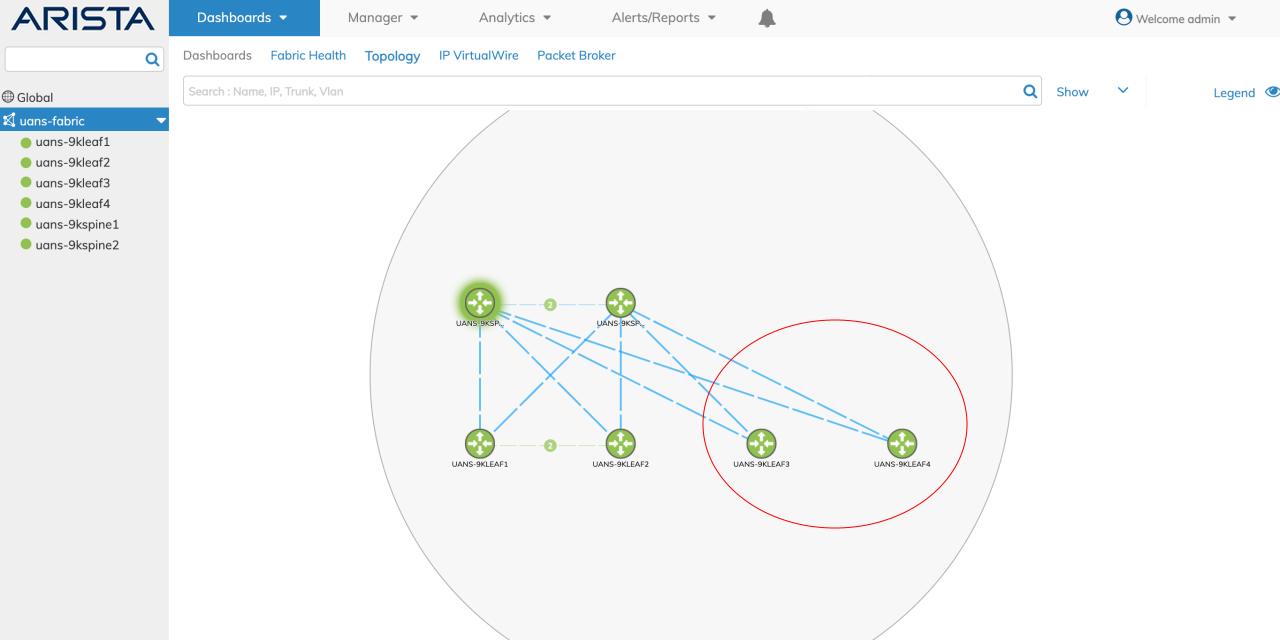Switch to the Dashboards sub-tab
Screen dimensions: 1280x640
(217, 55)
